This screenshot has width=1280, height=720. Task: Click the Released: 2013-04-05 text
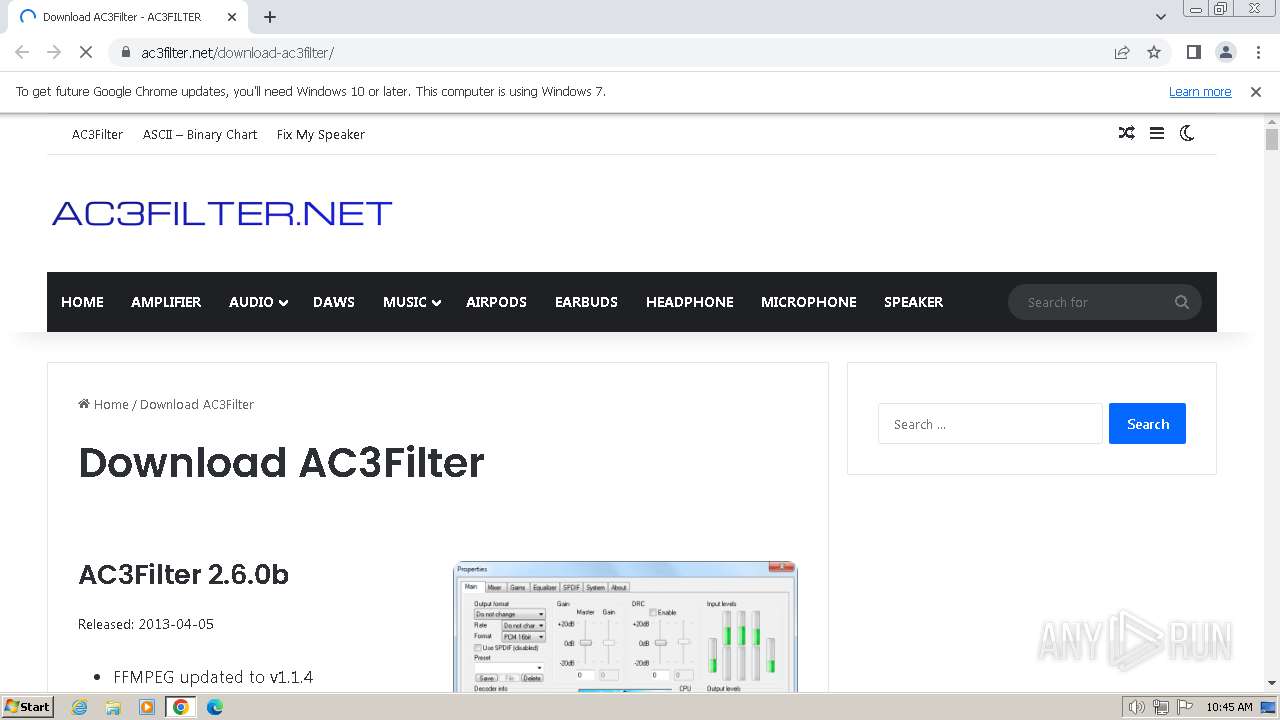[146, 624]
